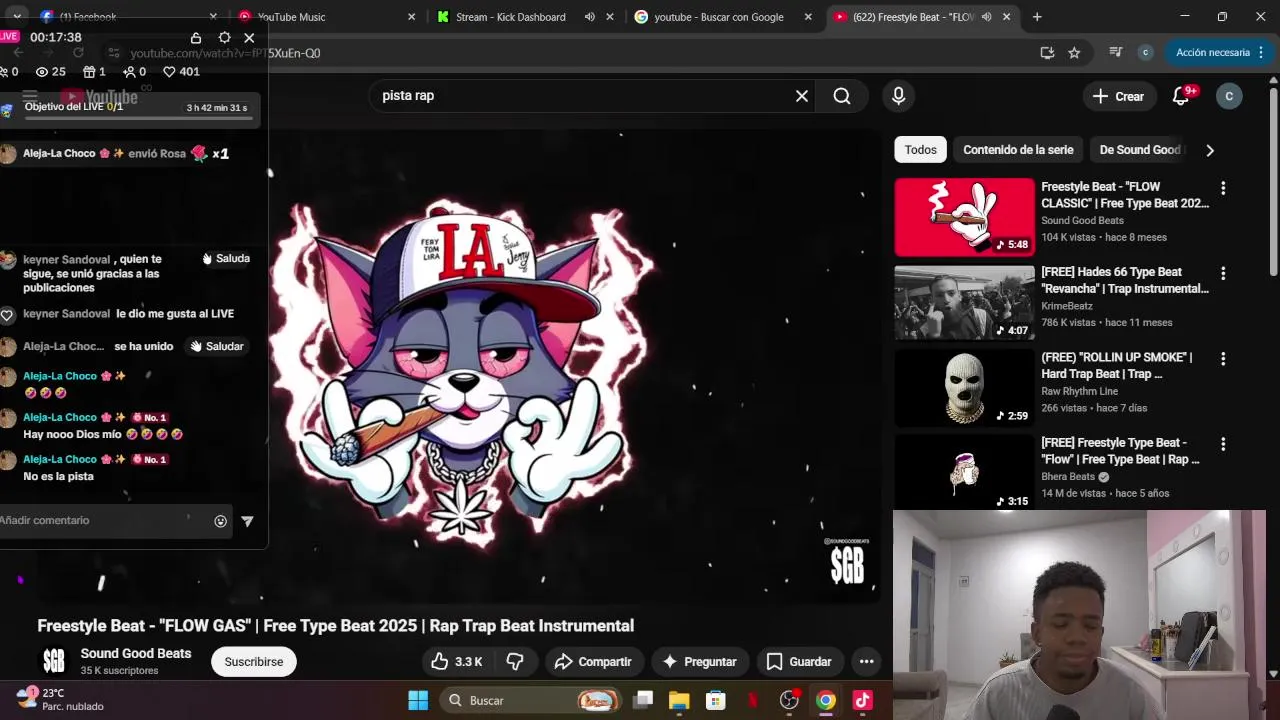Open Chrome media controls icon
This screenshot has height=720, width=1280.
1115,53
